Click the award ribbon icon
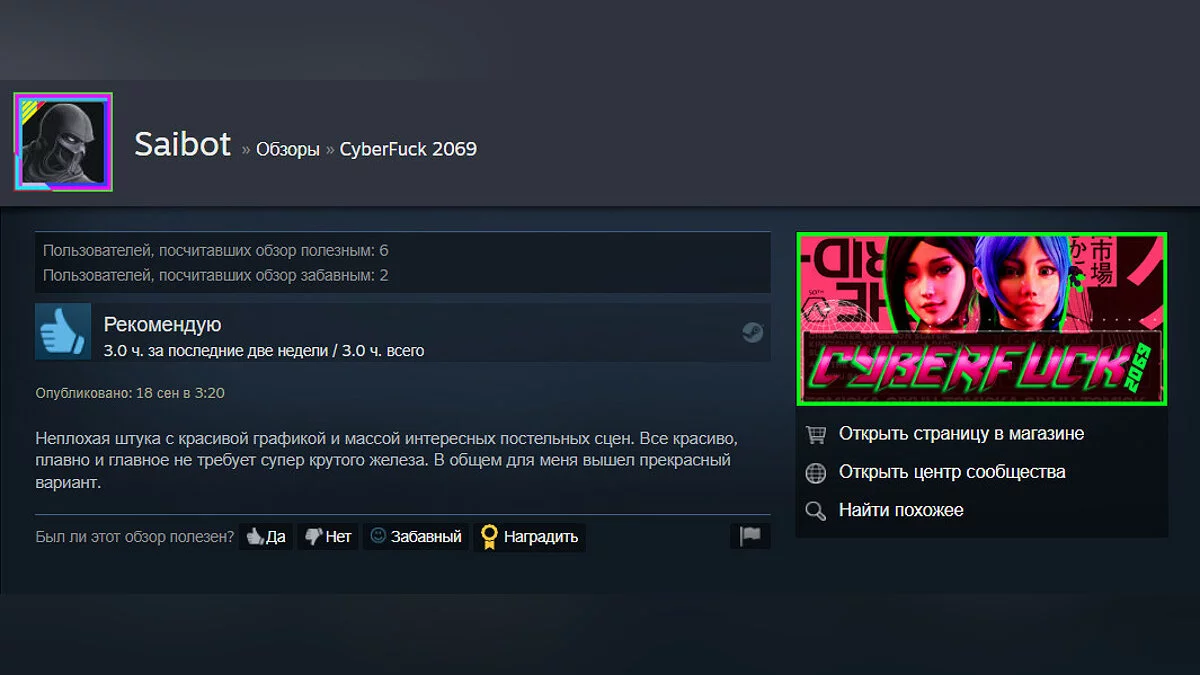The height and width of the screenshot is (675, 1200). coord(489,537)
